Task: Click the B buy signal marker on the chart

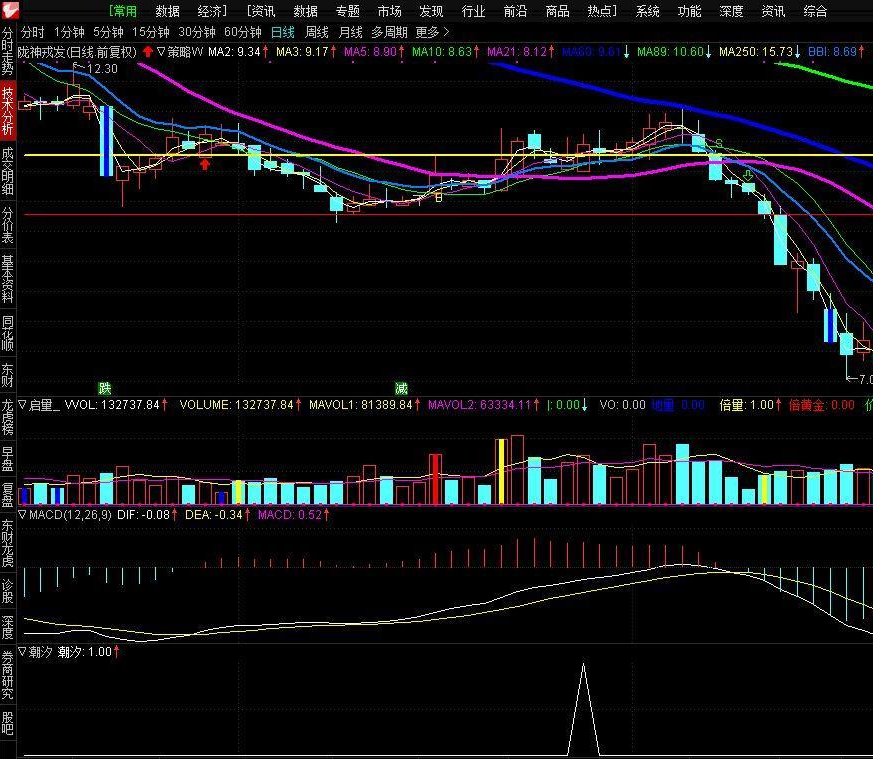Action: (439, 197)
